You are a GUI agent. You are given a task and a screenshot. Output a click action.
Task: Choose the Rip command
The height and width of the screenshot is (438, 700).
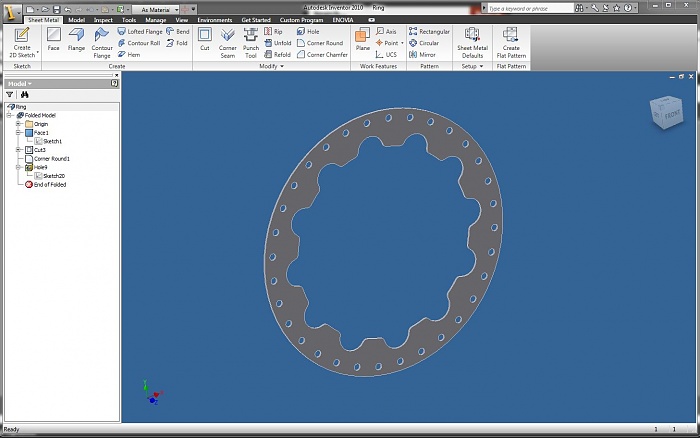(x=273, y=31)
